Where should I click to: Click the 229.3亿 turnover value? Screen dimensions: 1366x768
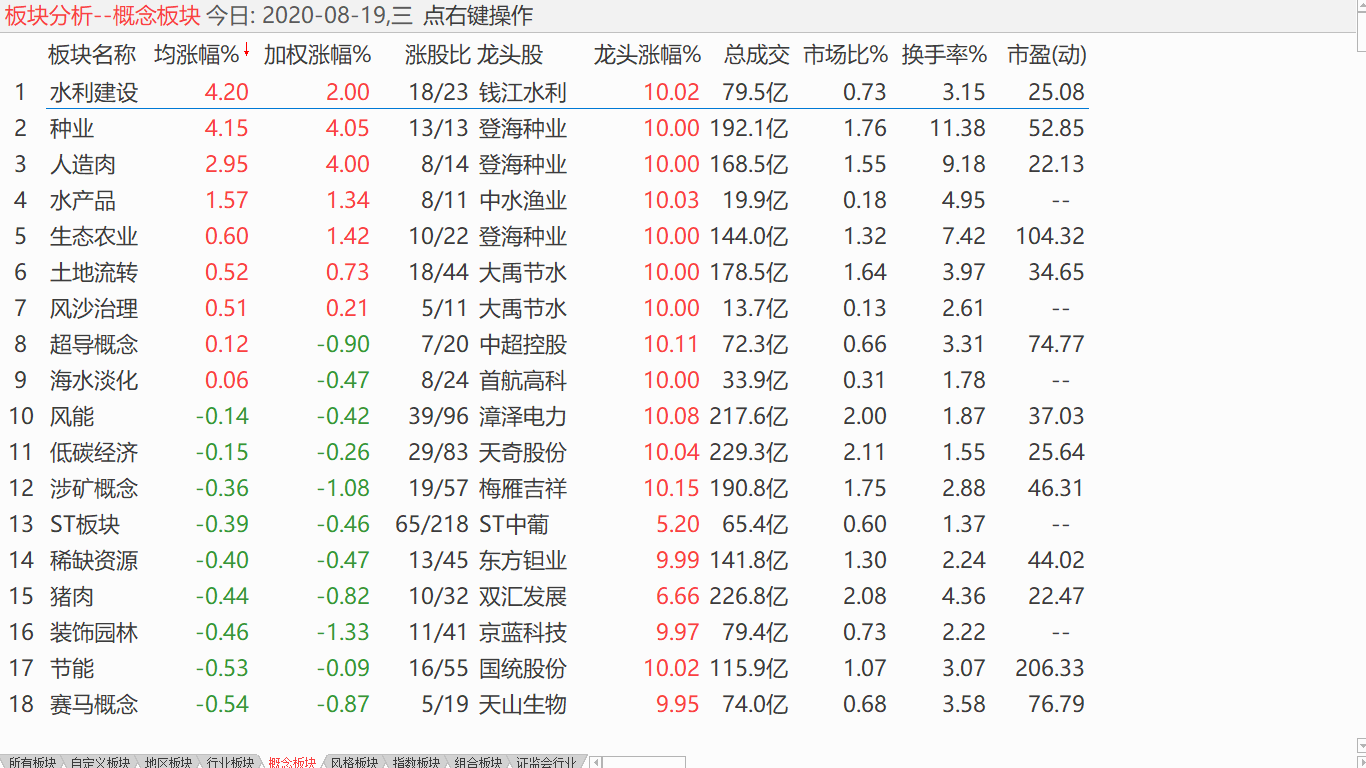pos(749,452)
